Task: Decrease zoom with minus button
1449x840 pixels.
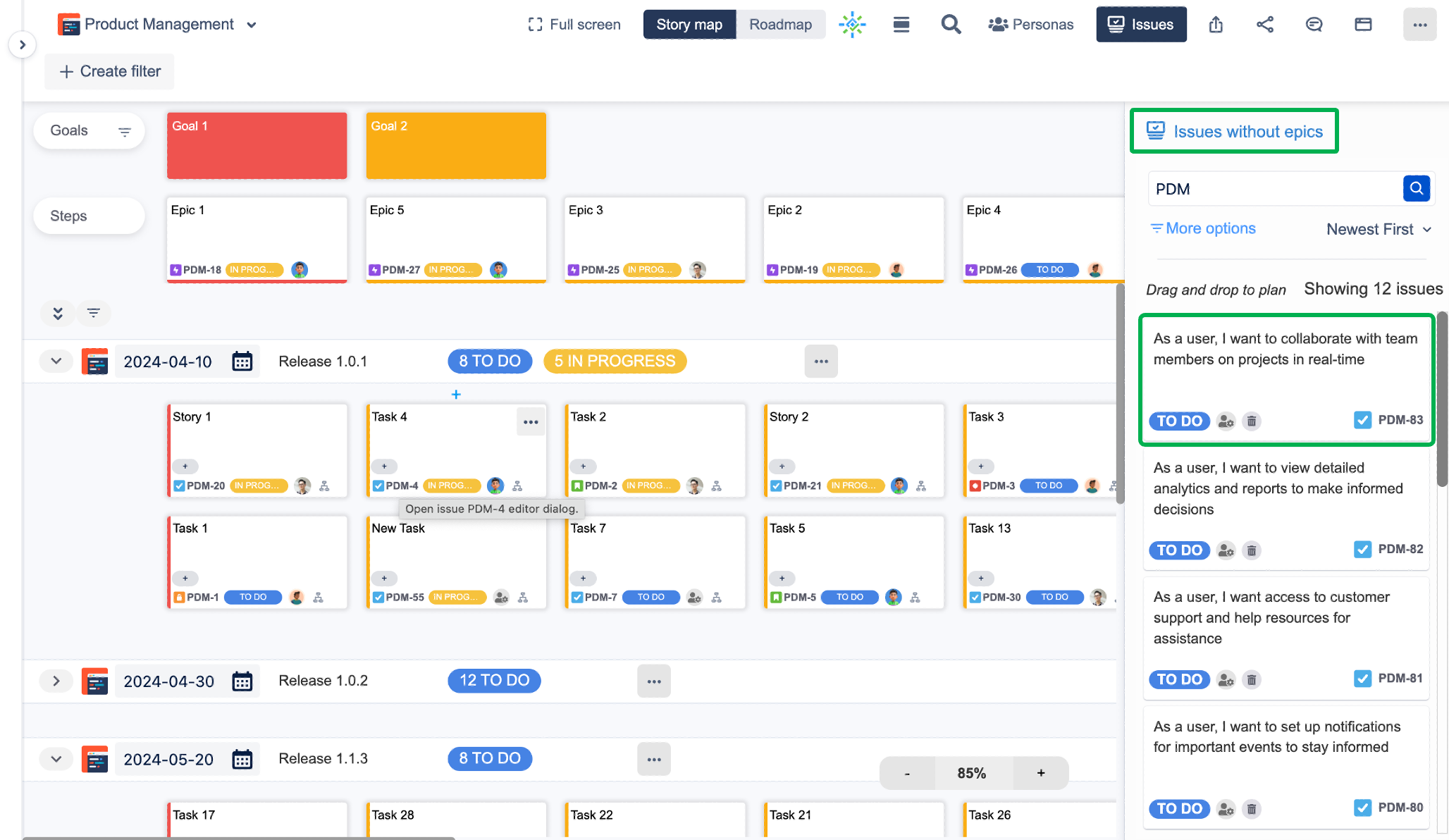Action: click(907, 774)
